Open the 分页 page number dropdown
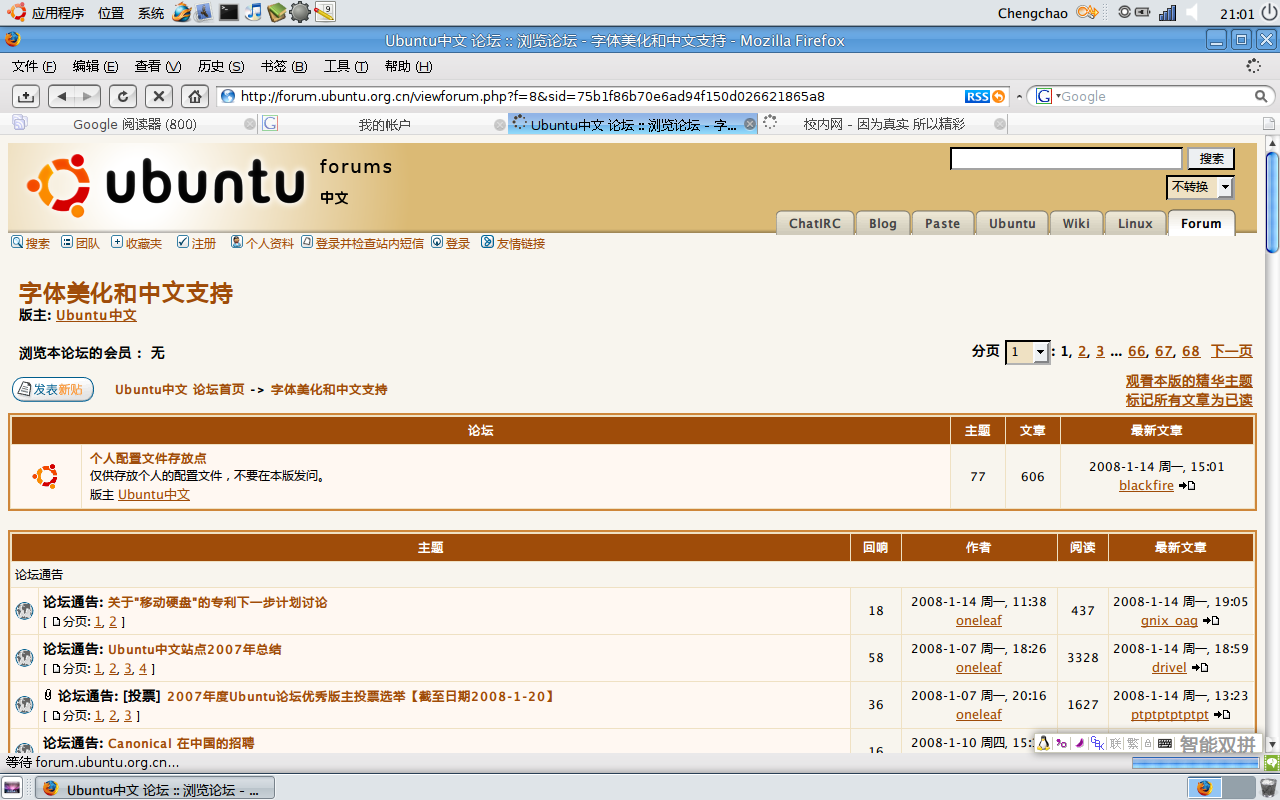Screen dimensions: 1280x800 click(1028, 352)
